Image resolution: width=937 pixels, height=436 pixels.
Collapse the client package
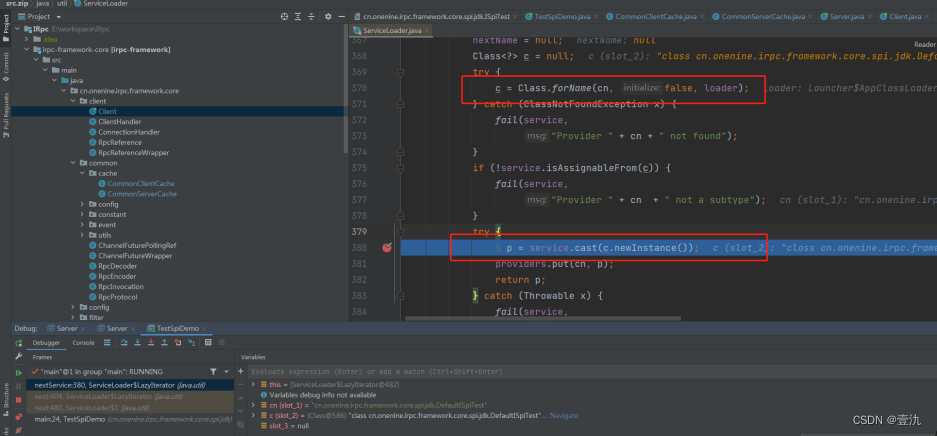coord(73,101)
